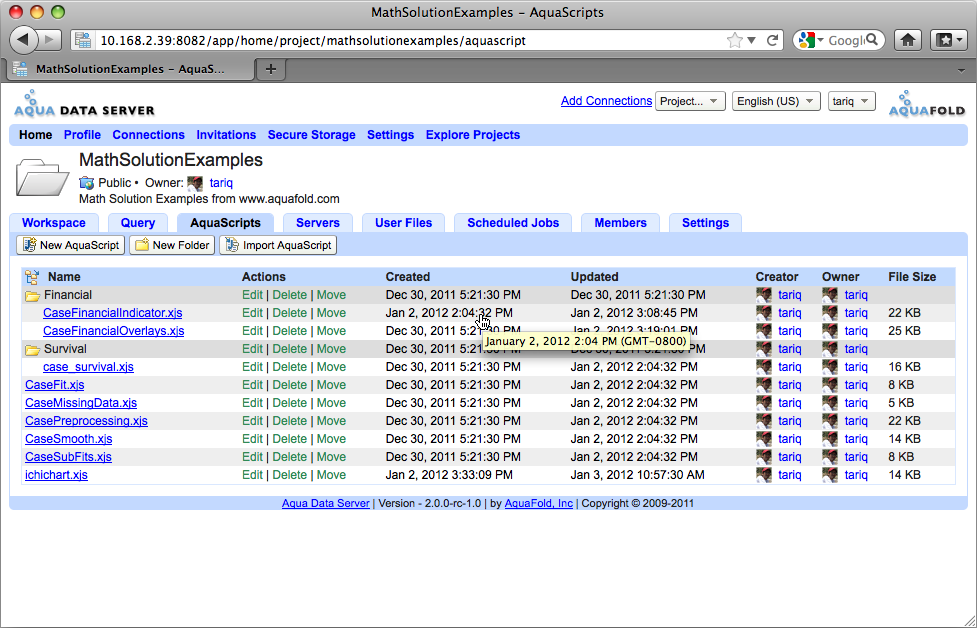Go back with browser back arrow

coord(23,40)
